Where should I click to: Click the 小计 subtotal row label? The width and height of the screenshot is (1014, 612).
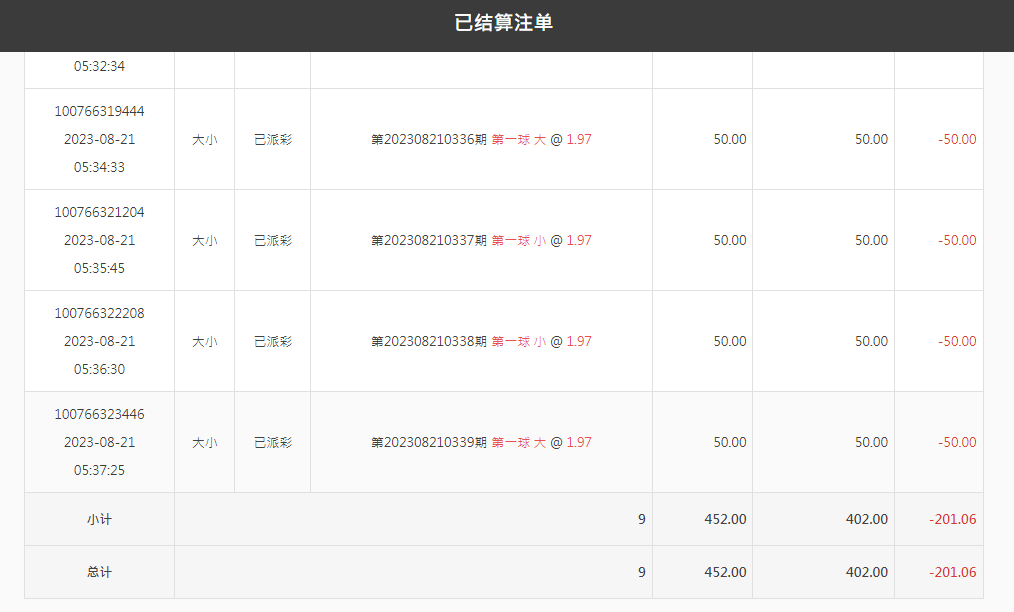[x=99, y=519]
